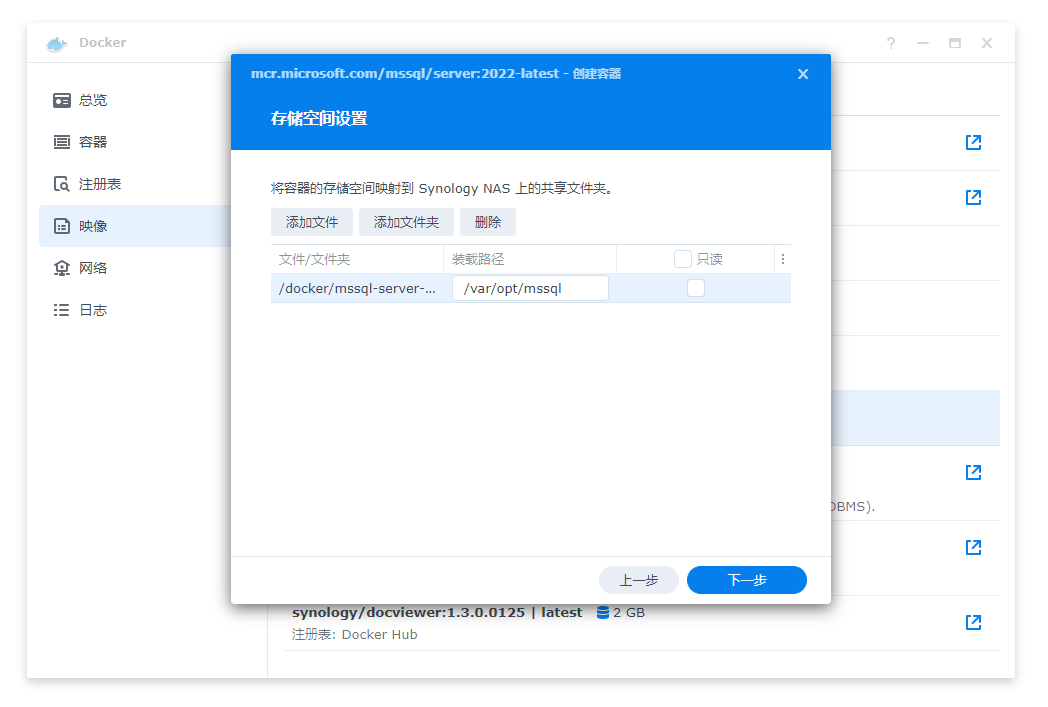Select the synology/docviewer:1.3.0.0125 image entry

tap(642, 623)
